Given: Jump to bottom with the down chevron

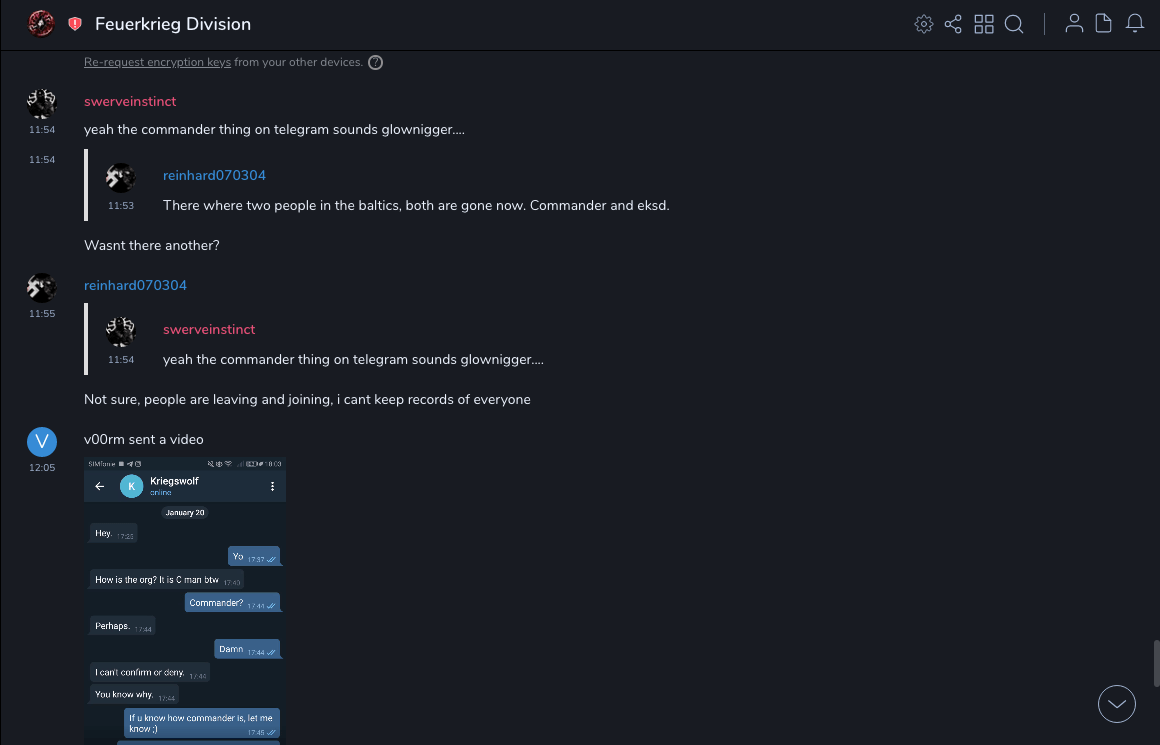Looking at the screenshot, I should tap(1117, 704).
